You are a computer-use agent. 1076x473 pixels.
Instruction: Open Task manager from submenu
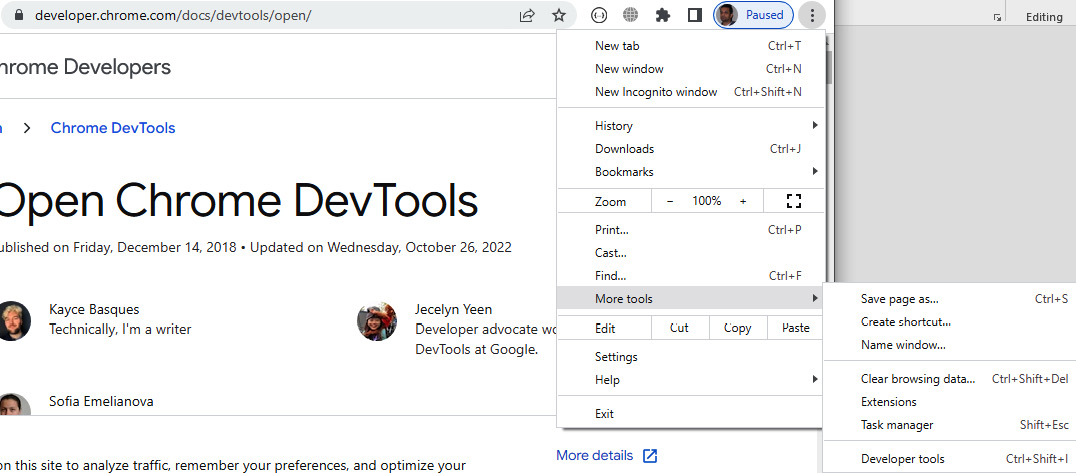(950, 425)
